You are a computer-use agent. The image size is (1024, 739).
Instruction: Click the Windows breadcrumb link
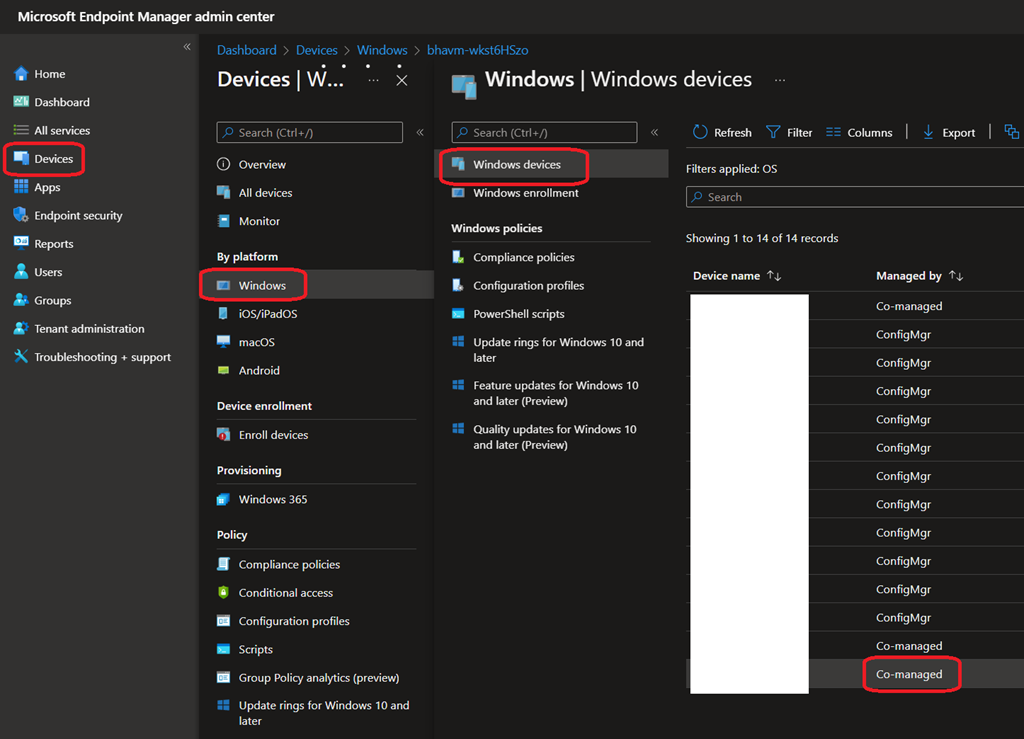[x=382, y=50]
